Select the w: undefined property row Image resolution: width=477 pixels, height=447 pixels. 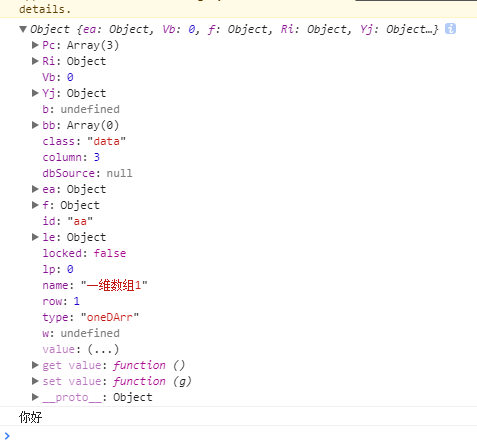[x=81, y=333]
